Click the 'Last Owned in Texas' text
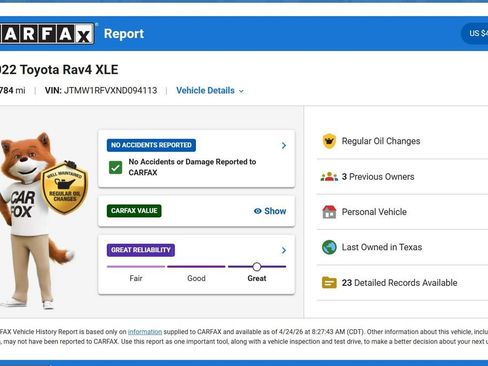 382,247
